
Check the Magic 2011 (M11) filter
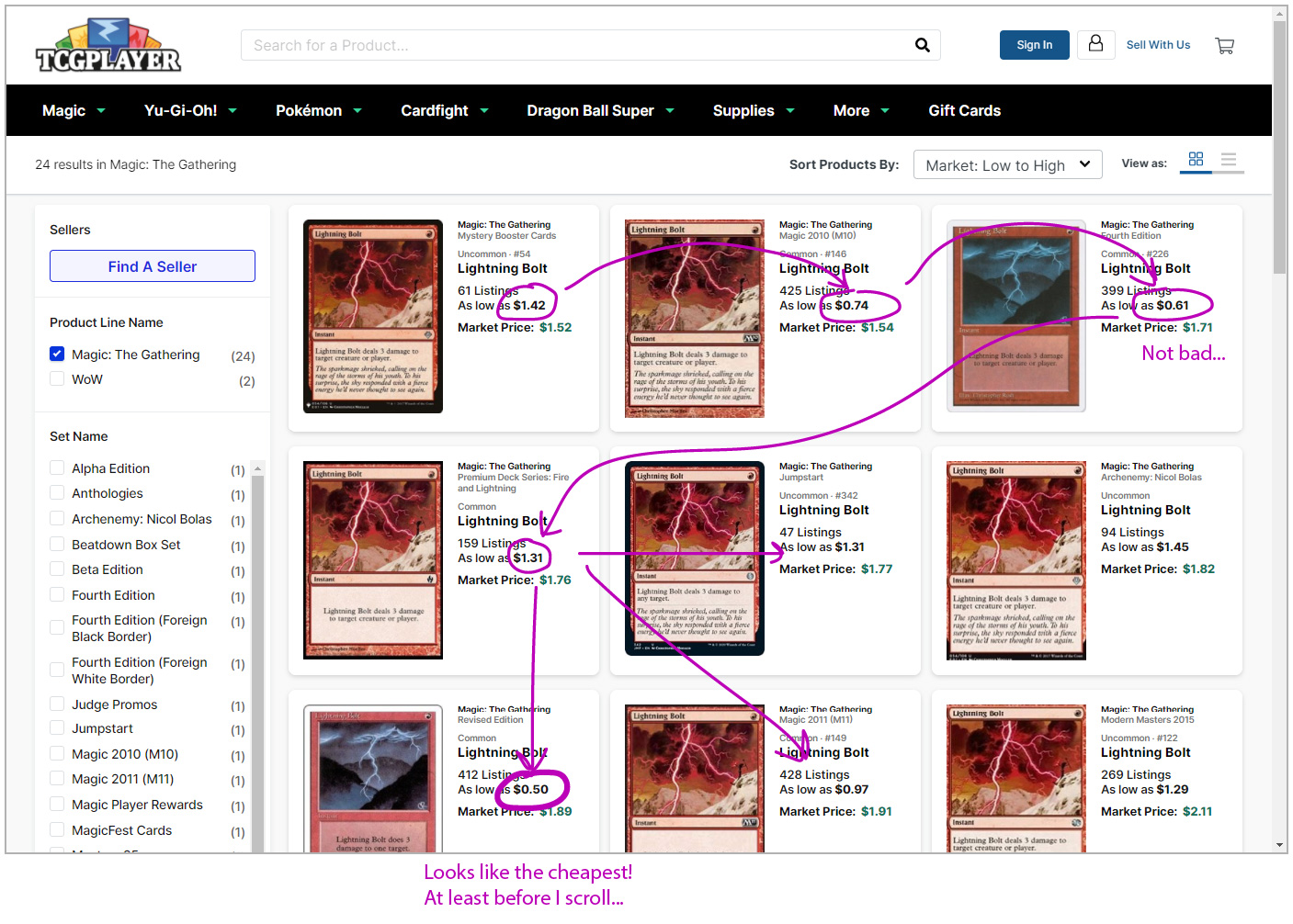click(x=57, y=778)
